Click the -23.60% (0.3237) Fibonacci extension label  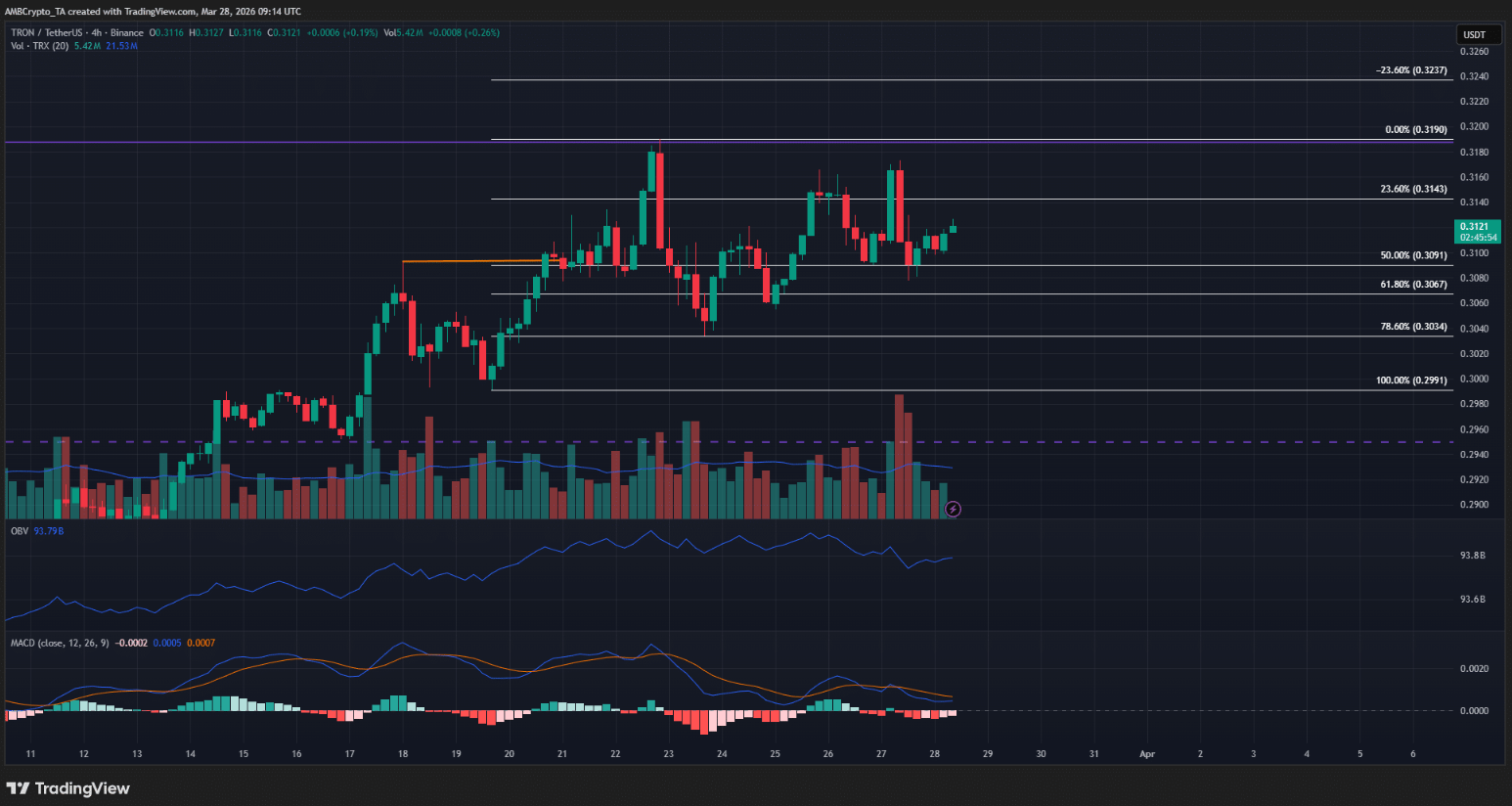click(x=1411, y=70)
